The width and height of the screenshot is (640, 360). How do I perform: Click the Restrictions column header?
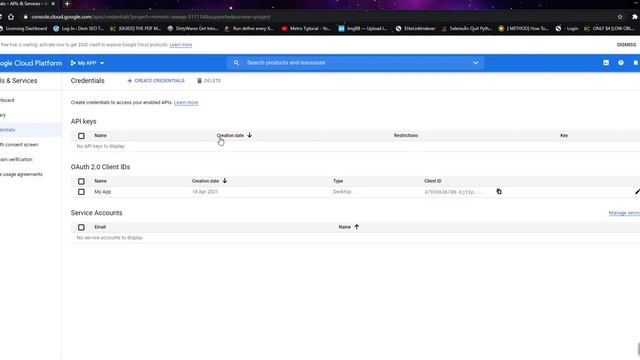click(406, 136)
